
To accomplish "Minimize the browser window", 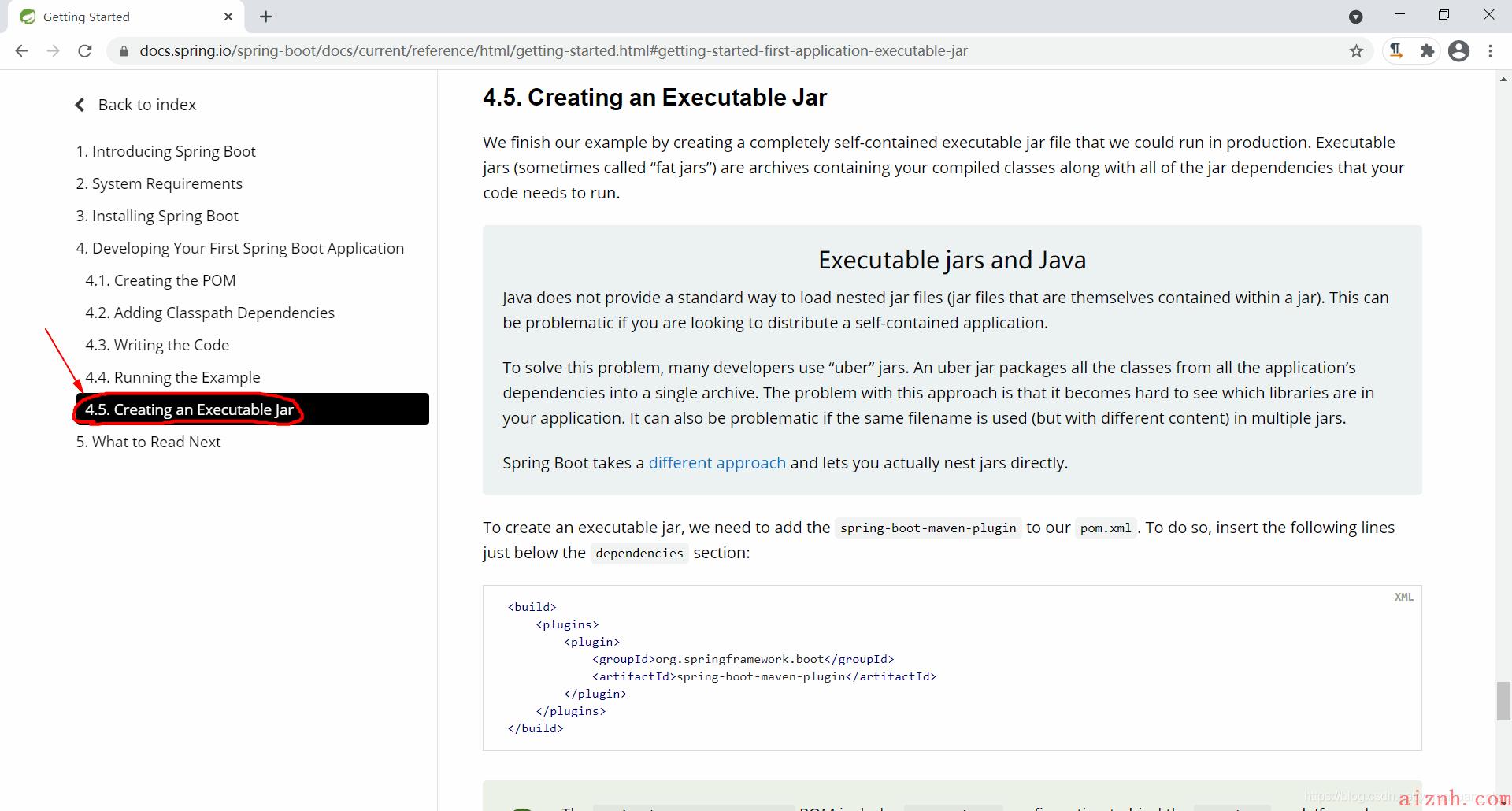I will (x=1399, y=15).
